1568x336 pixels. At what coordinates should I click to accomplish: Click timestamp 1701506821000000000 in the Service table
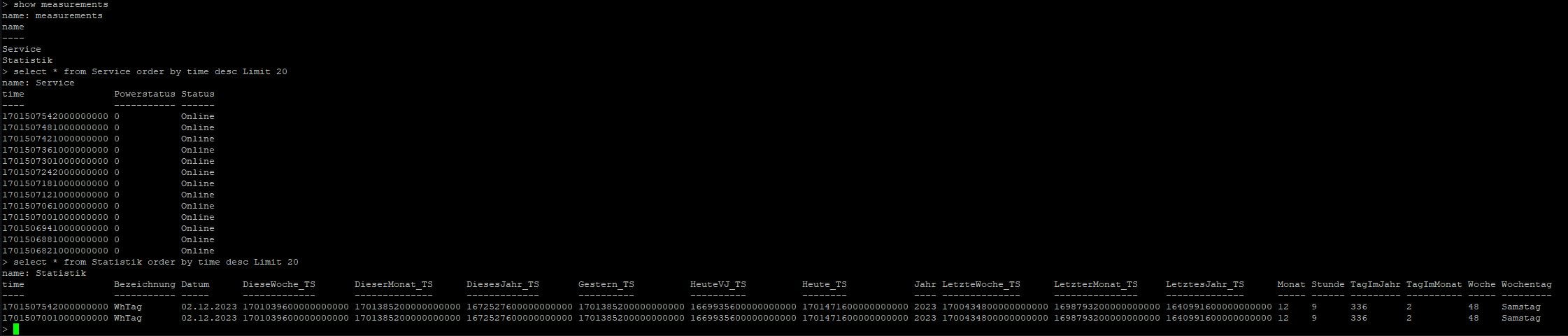[55, 251]
